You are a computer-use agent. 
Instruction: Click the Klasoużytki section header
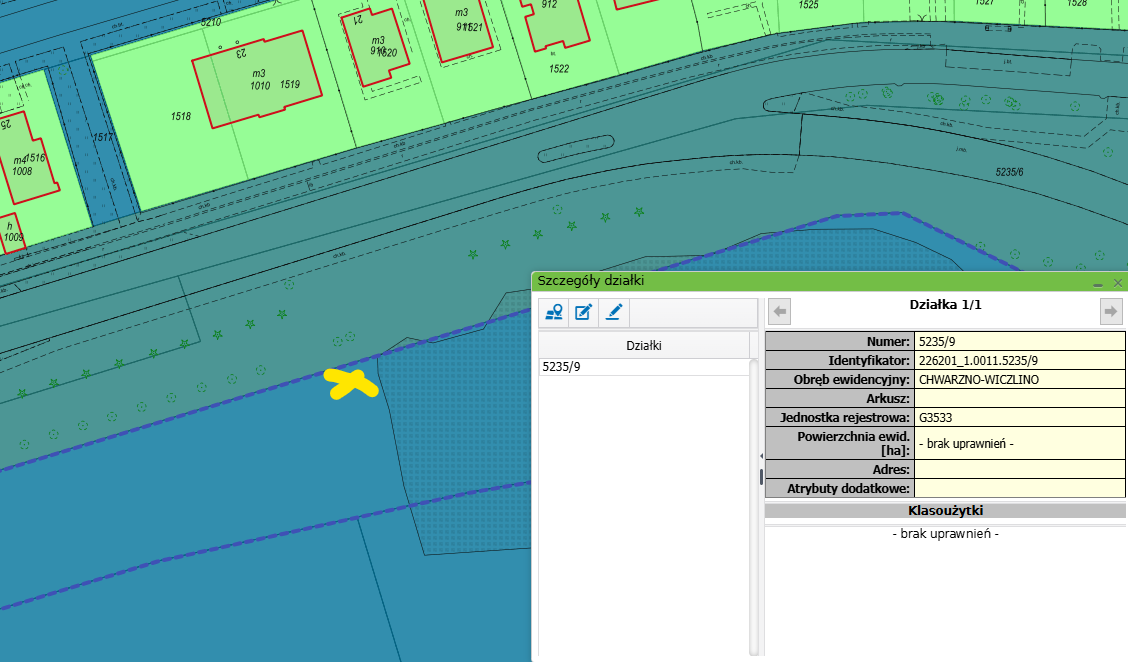(x=945, y=511)
